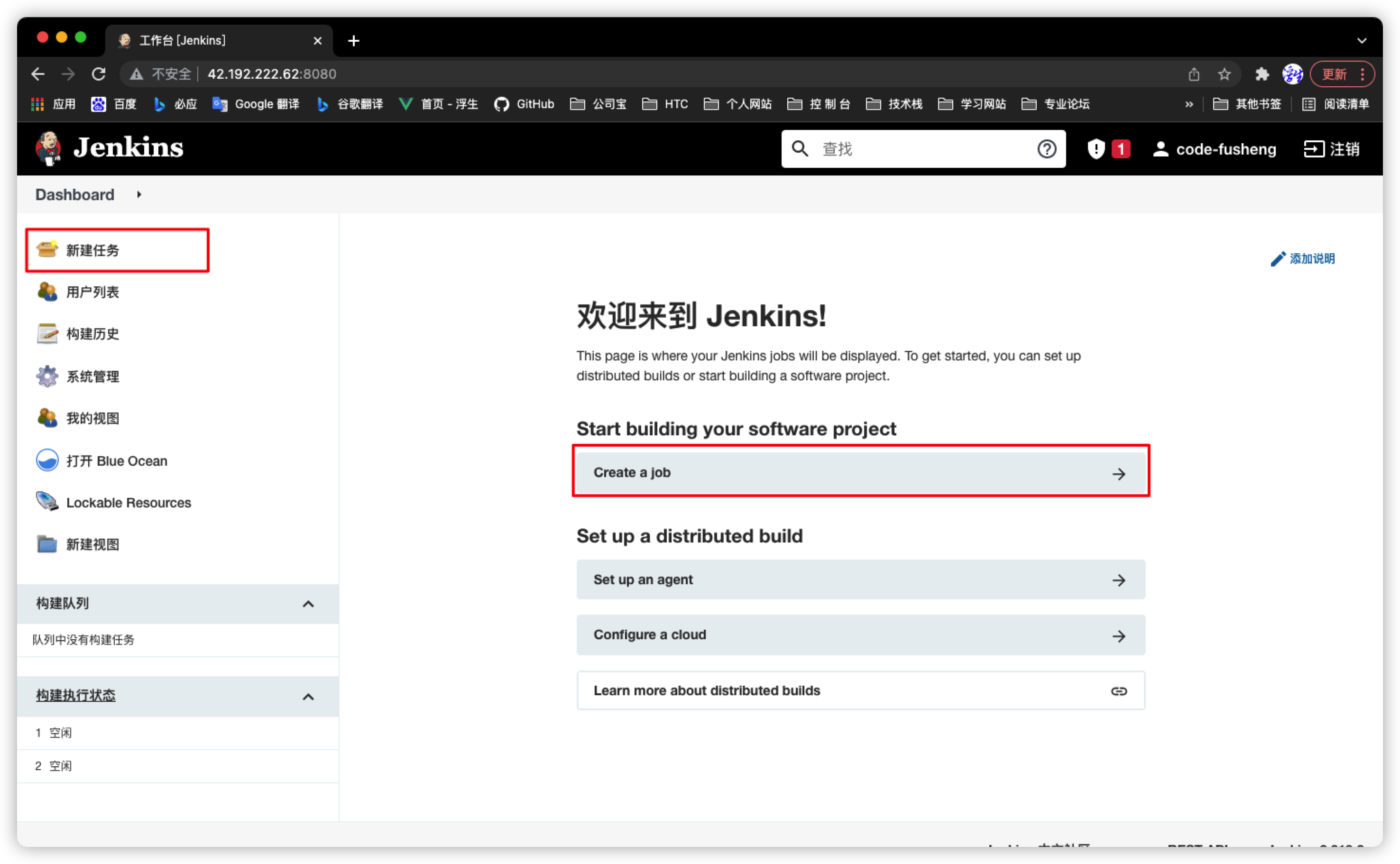Screen dimensions: 1400x864
Task: Open the tab search down chevron
Action: pos(1362,41)
